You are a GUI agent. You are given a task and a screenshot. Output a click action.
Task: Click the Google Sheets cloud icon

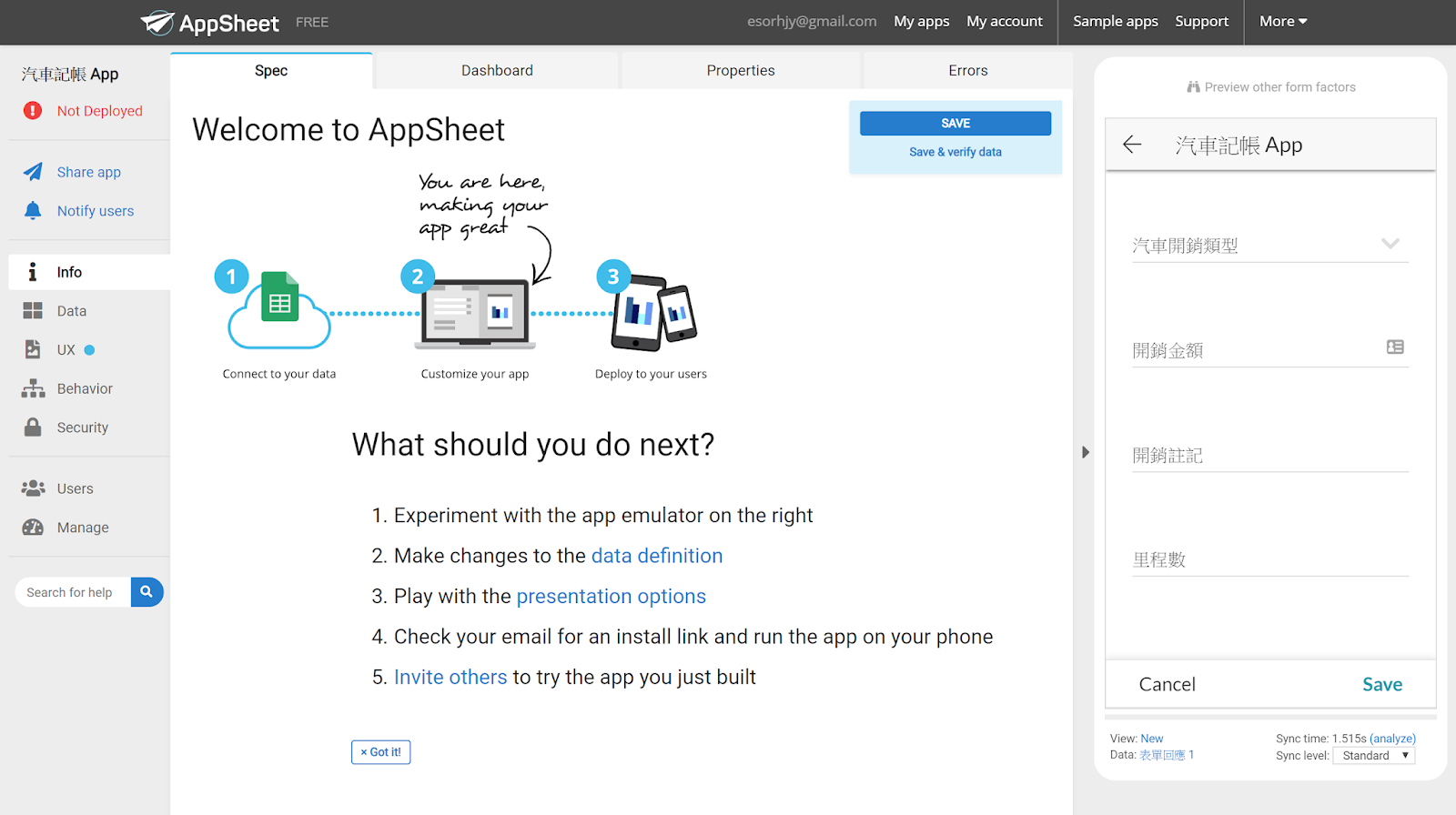[279, 310]
